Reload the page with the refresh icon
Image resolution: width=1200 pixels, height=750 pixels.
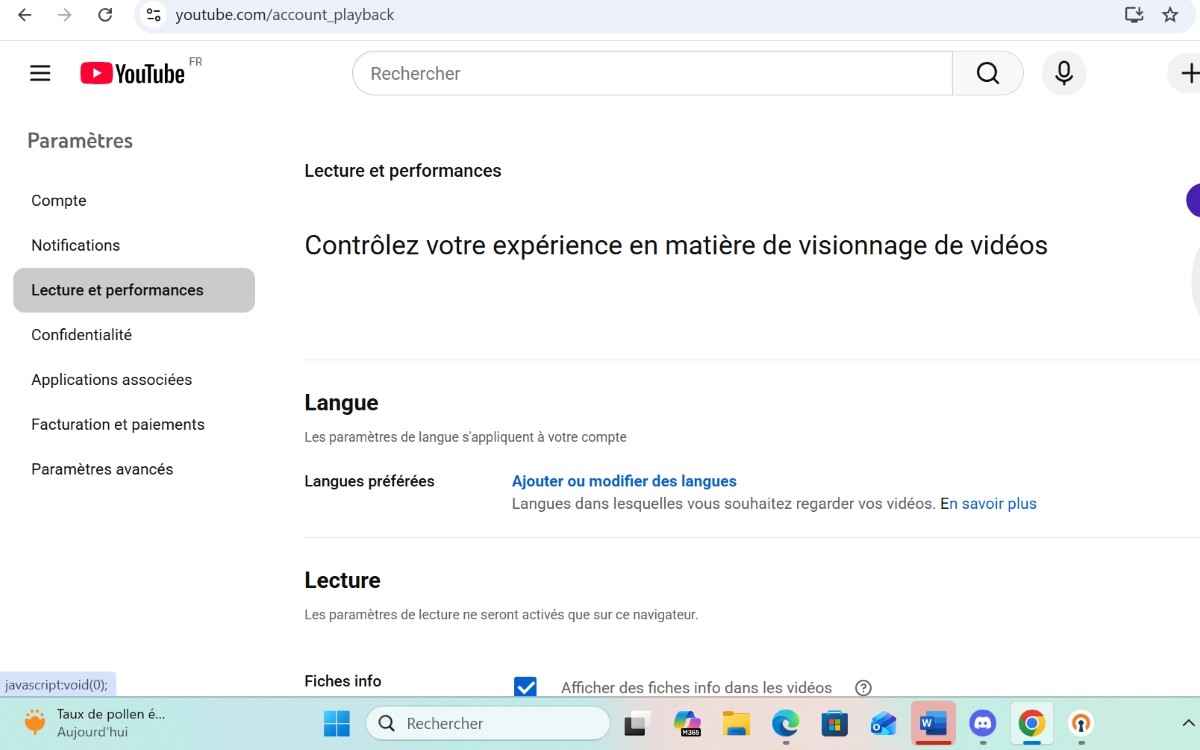click(107, 15)
